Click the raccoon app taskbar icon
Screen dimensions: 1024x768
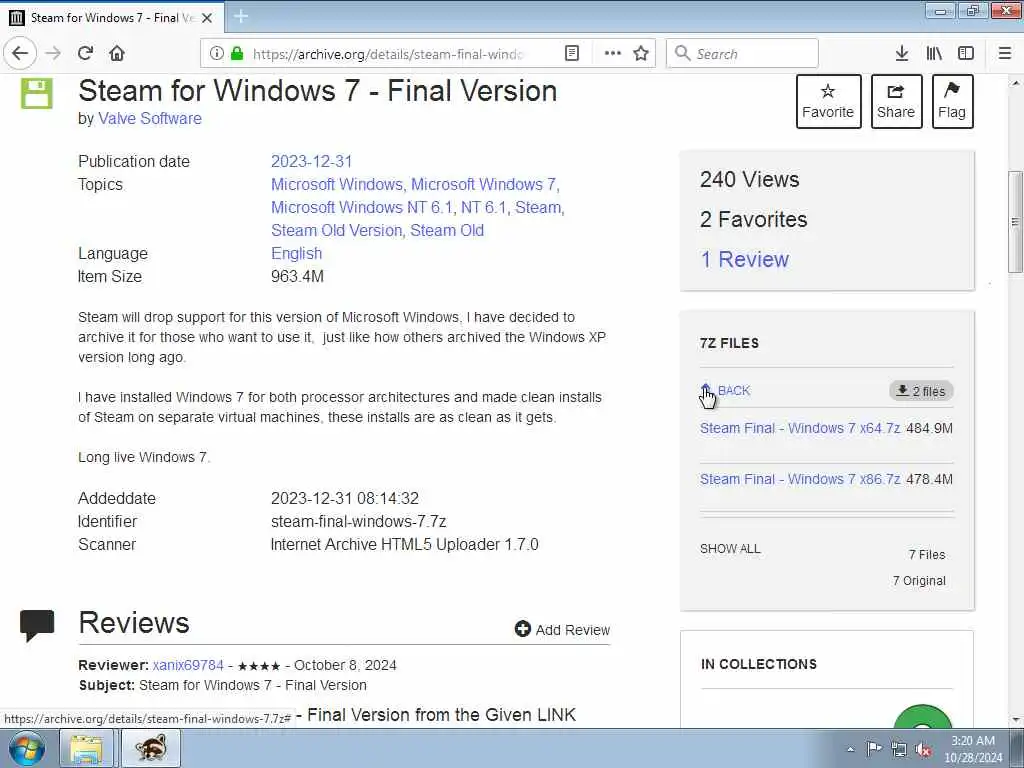point(150,748)
